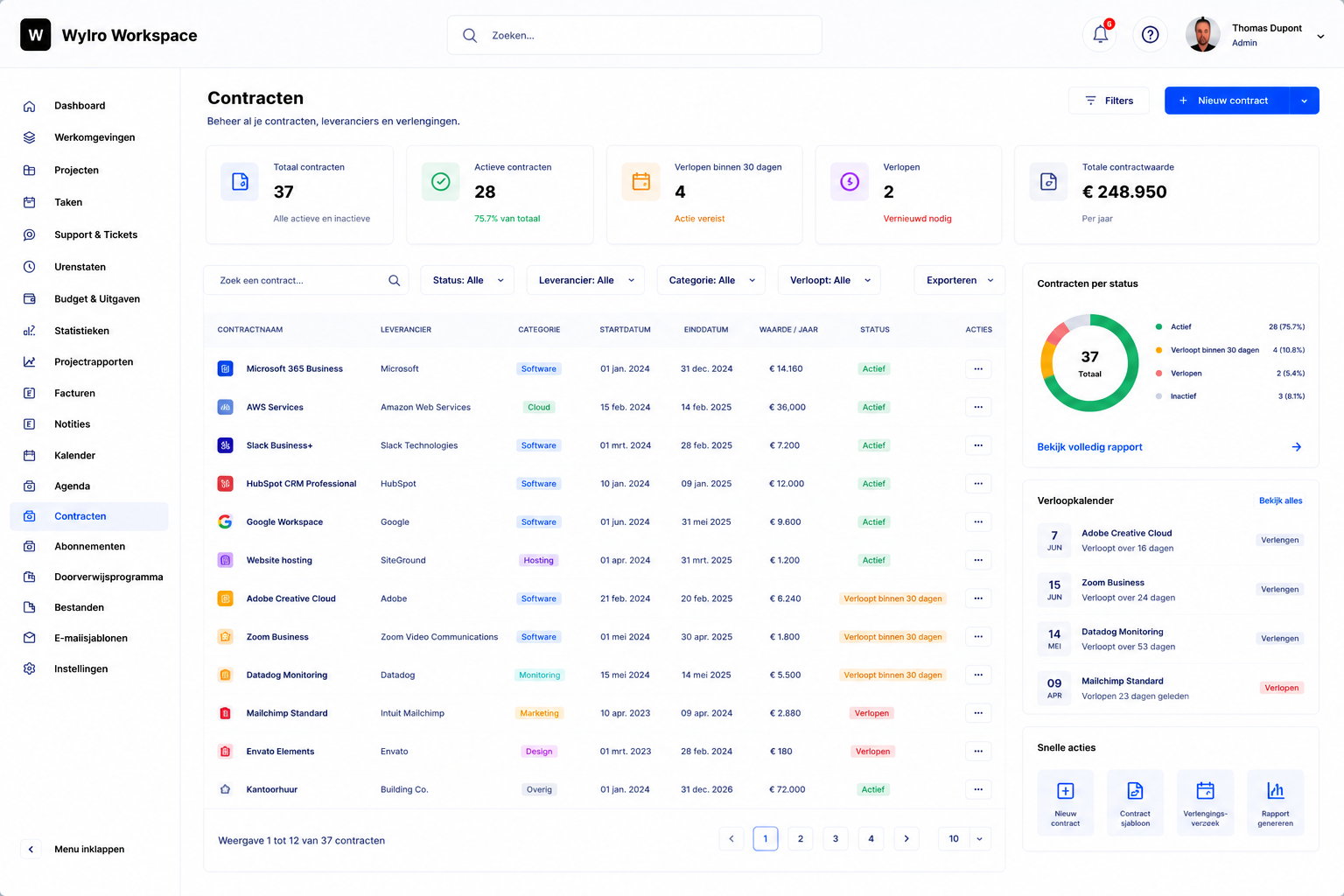Screen dimensions: 1344x896
Task: Open actions menu for Kantoorhuur row
Action: (978, 789)
